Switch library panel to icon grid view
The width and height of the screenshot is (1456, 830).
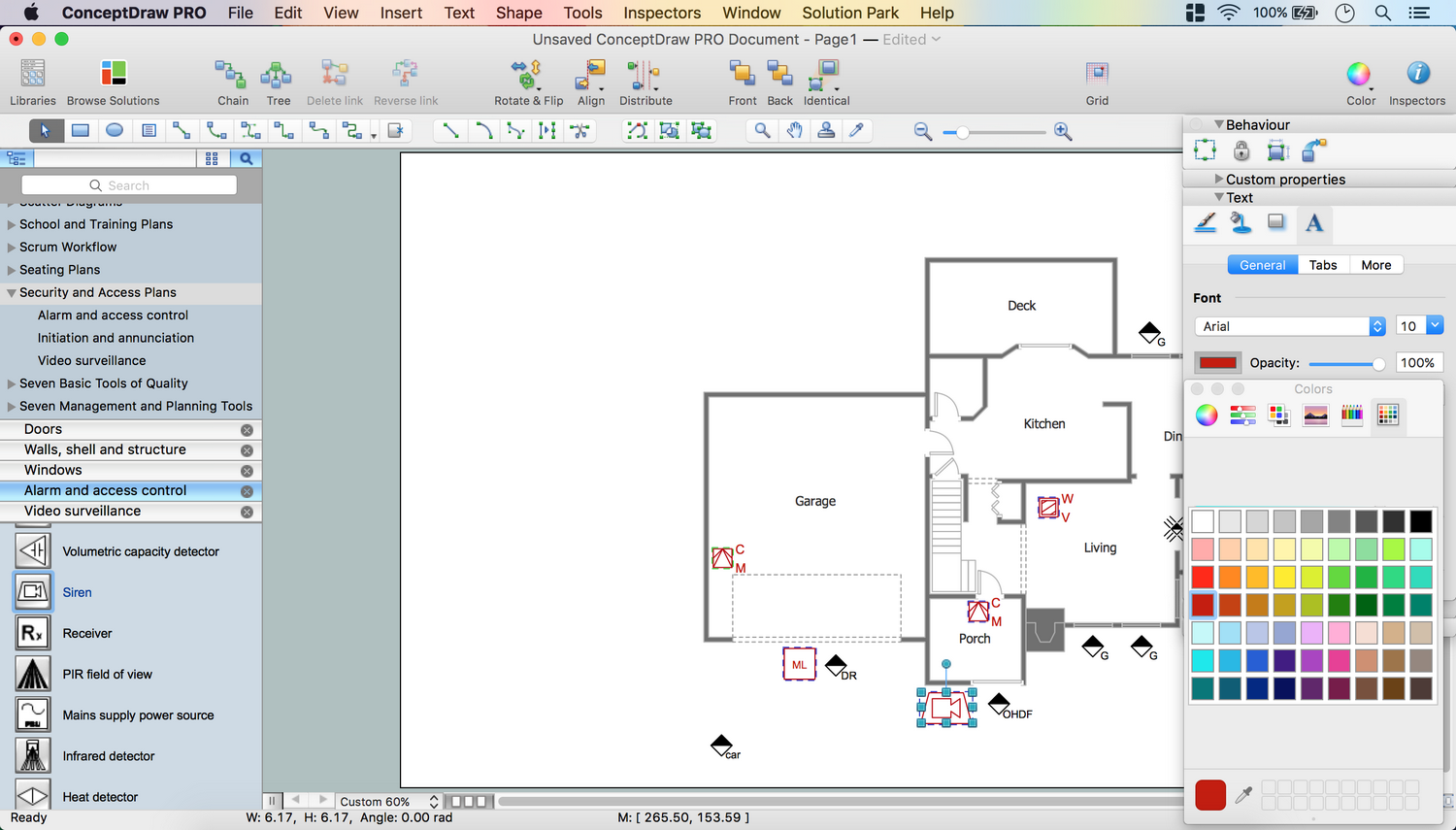(212, 158)
